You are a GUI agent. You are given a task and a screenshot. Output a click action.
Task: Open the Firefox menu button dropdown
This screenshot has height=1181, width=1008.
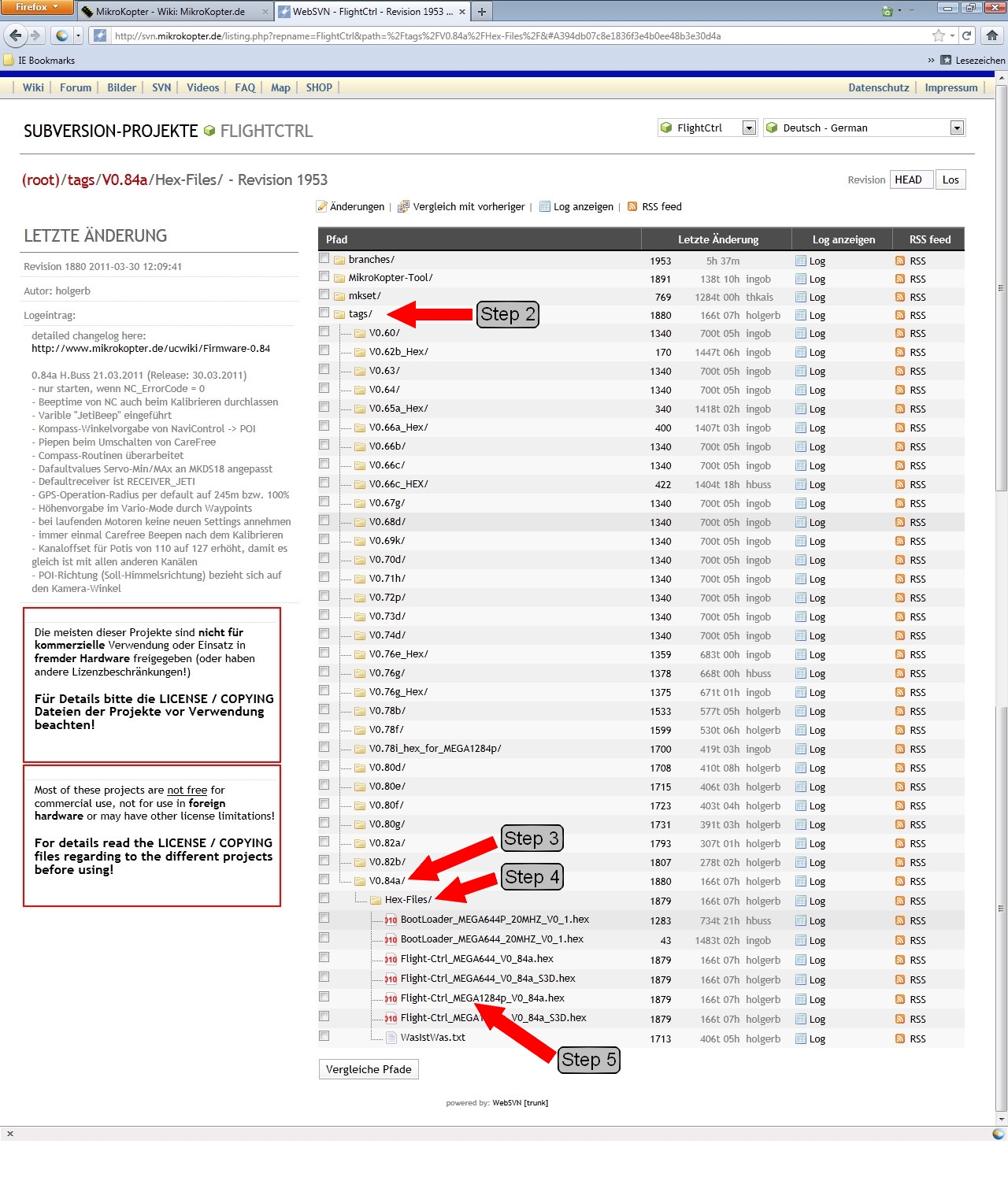click(x=37, y=7)
